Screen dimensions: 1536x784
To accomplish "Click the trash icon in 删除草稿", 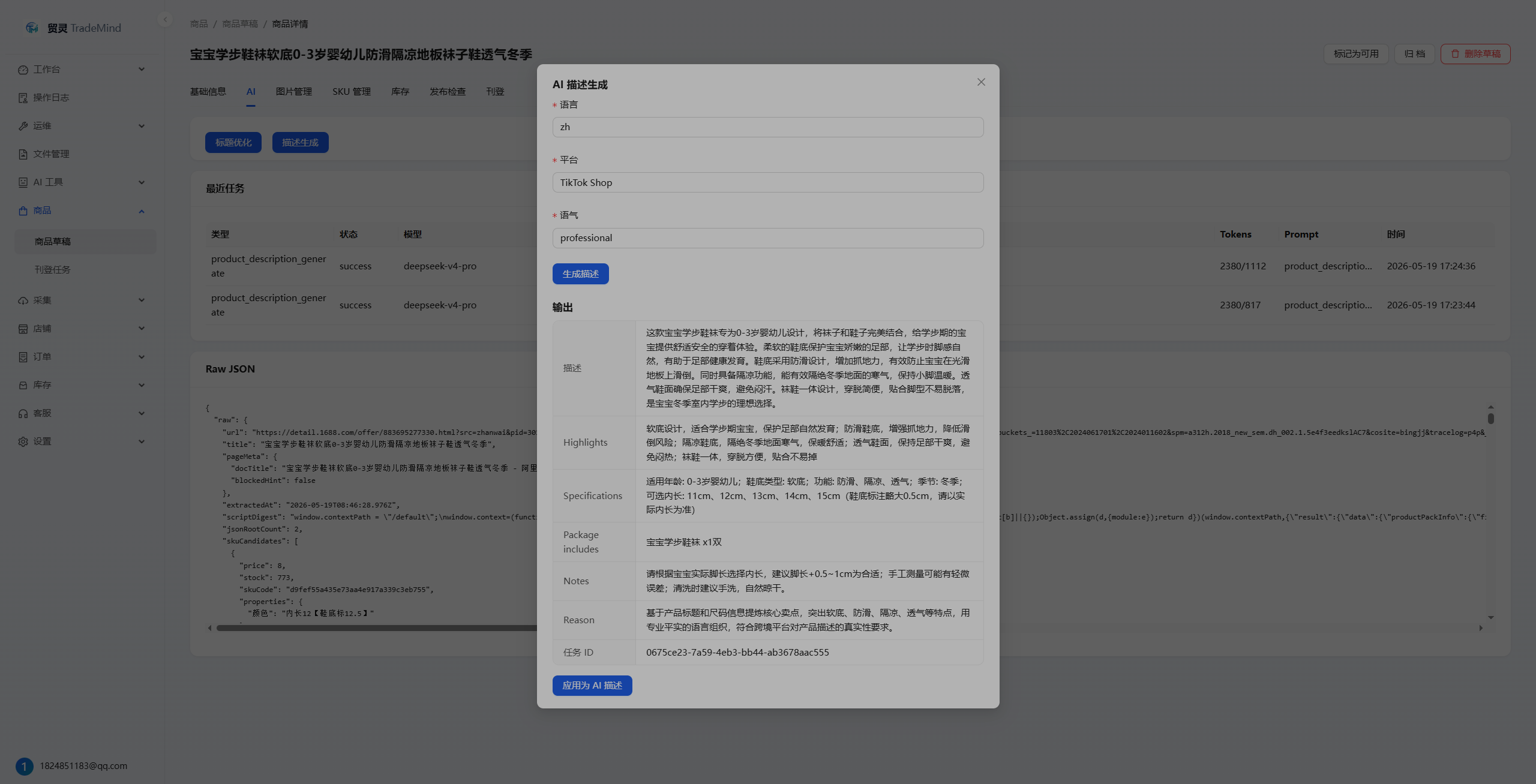I will (1455, 54).
